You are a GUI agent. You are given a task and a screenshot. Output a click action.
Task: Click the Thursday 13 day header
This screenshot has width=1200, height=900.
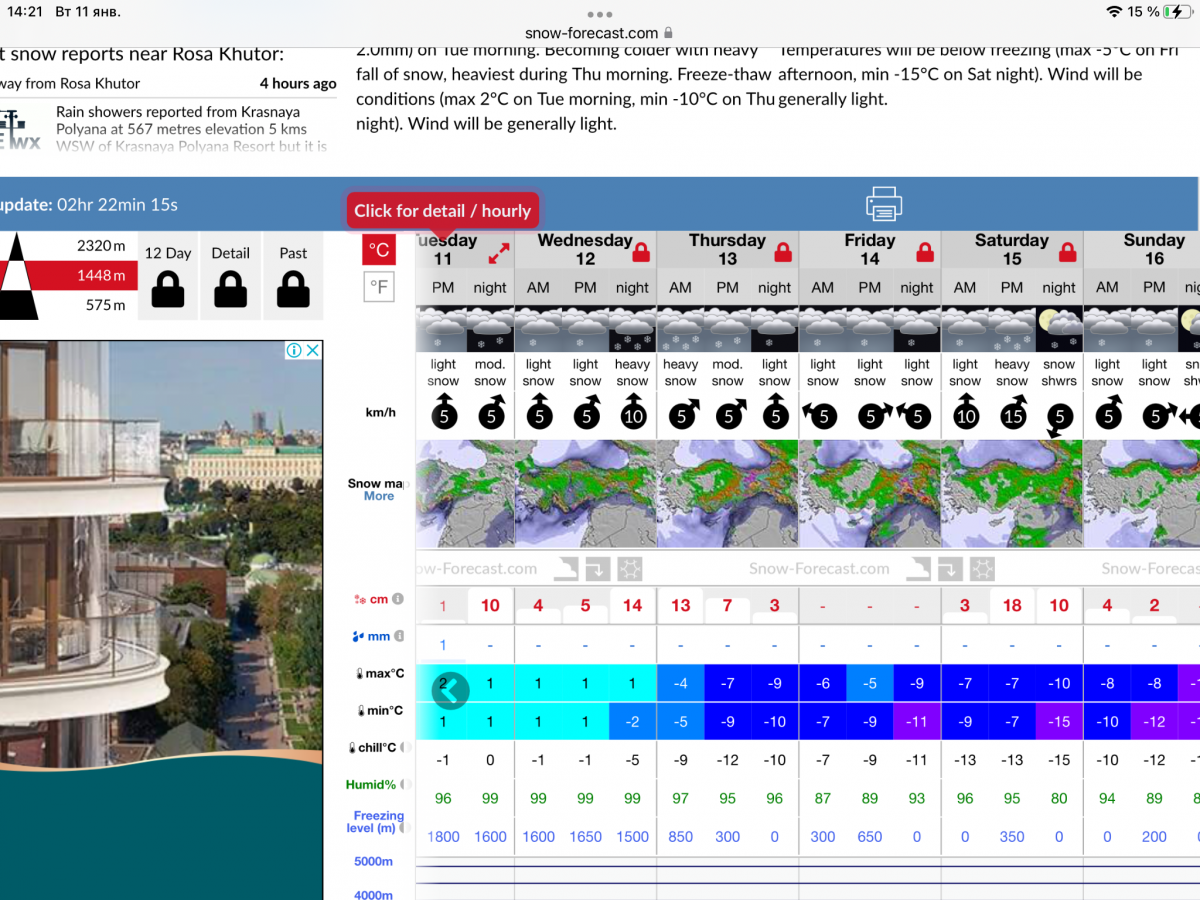point(727,250)
